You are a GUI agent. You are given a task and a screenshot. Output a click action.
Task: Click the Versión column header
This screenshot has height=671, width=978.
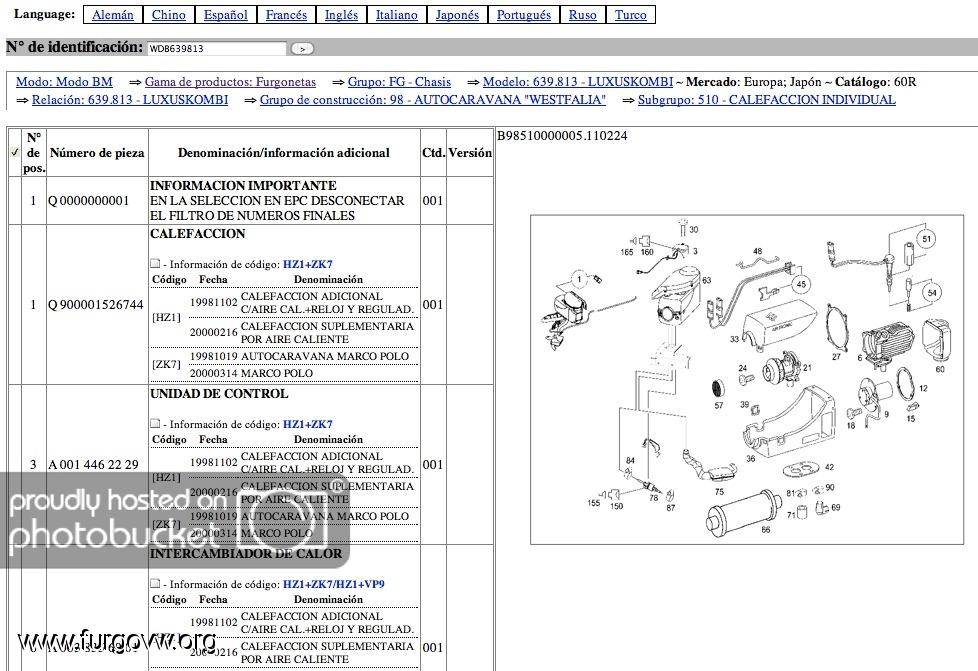click(470, 153)
